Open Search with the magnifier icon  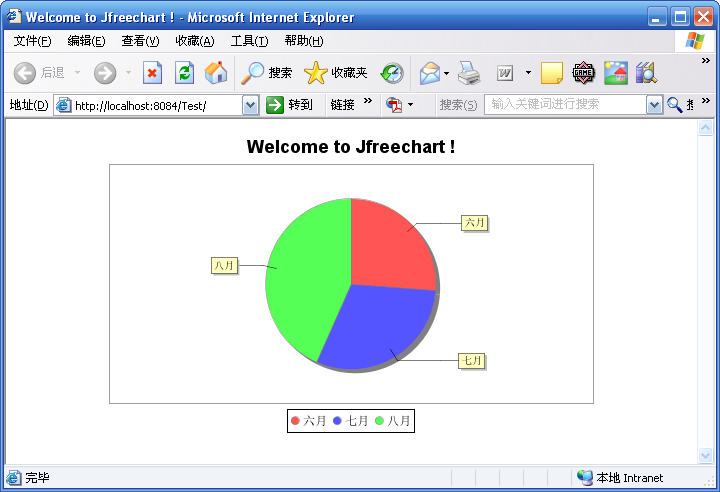click(x=252, y=73)
